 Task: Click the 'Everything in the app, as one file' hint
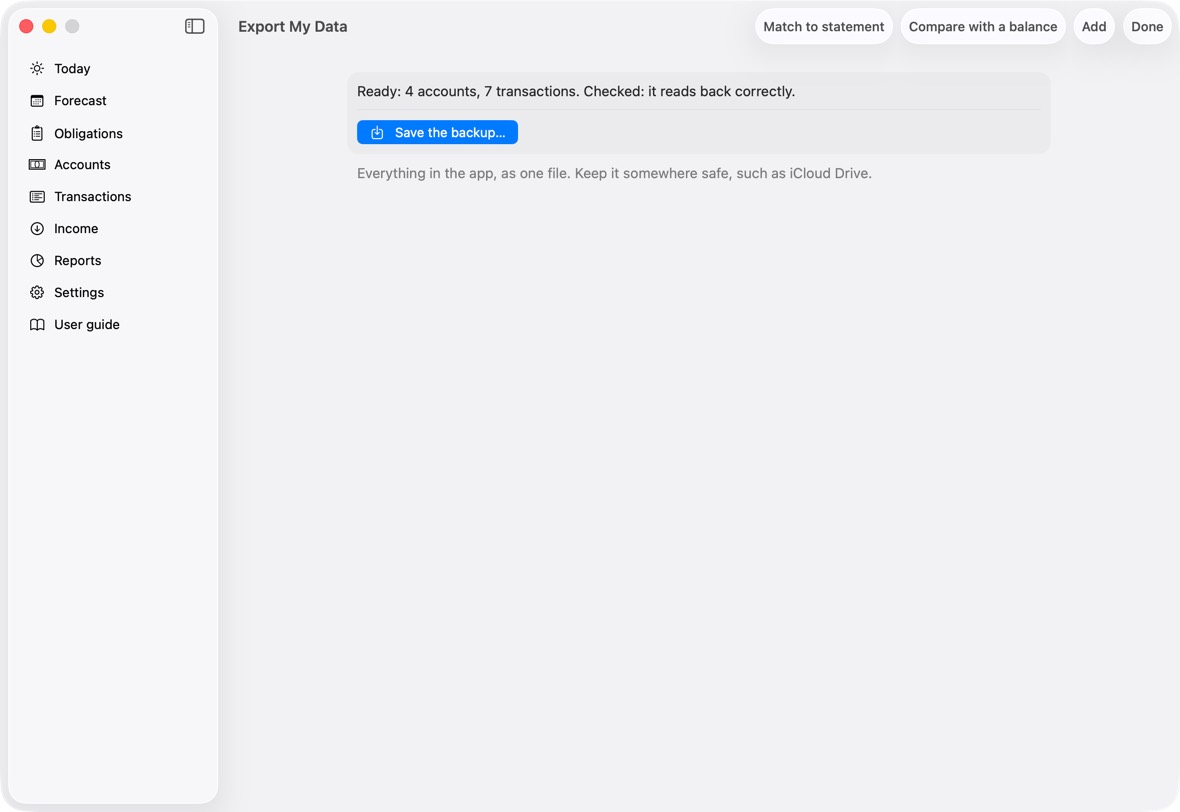614,173
